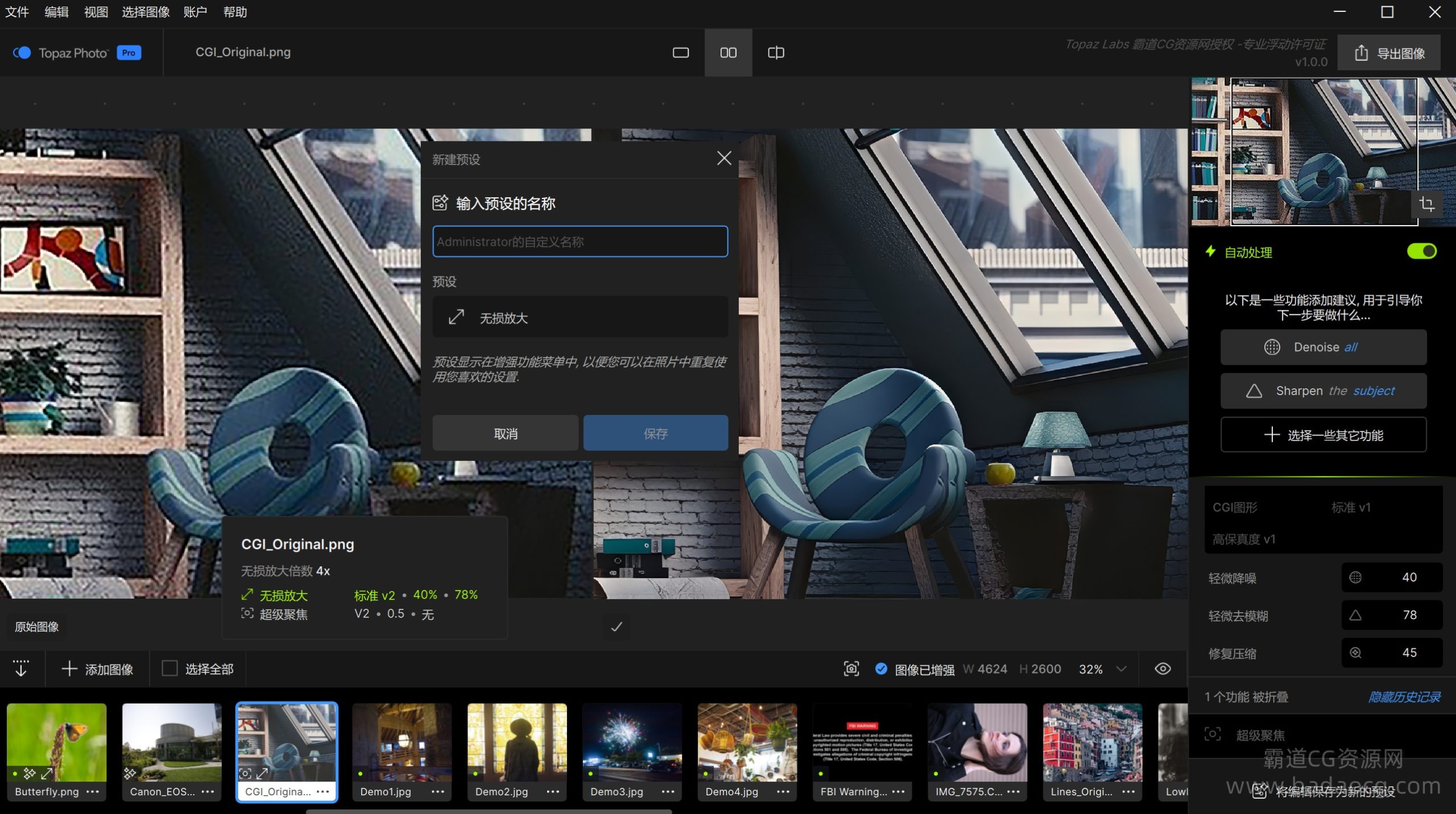Click the crop tool icon
The height and width of the screenshot is (814, 1456).
[x=1426, y=204]
